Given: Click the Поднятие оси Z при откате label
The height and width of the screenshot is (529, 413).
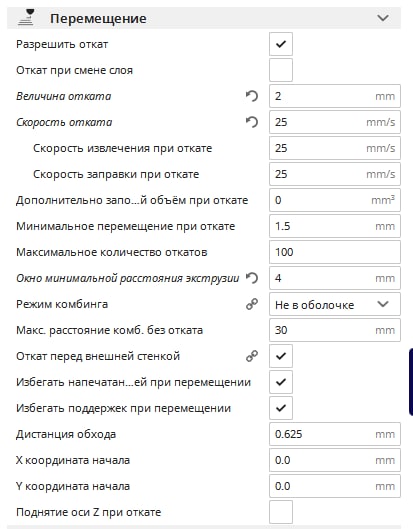Looking at the screenshot, I should [x=89, y=512].
